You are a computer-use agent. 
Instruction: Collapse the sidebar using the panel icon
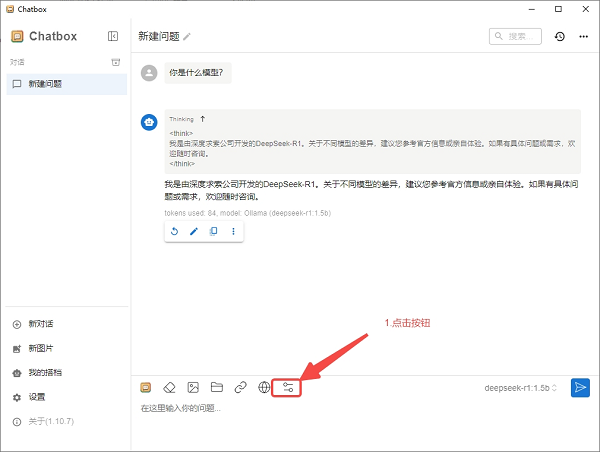tap(113, 36)
